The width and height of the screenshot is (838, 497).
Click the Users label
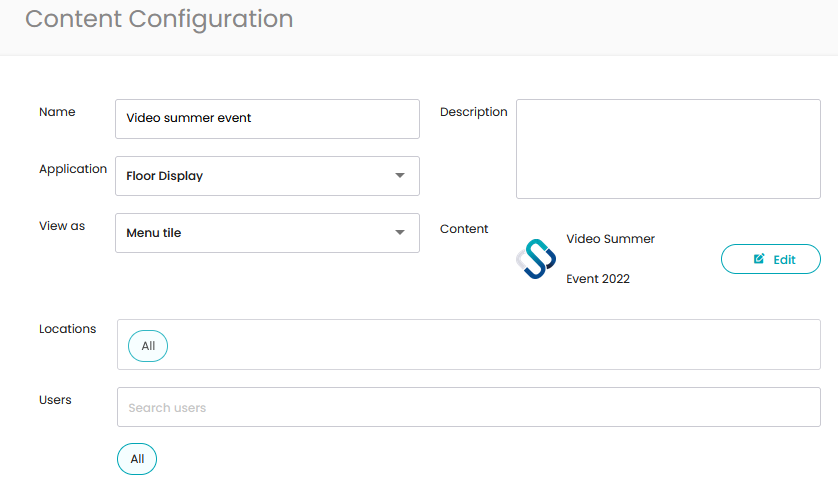(55, 400)
